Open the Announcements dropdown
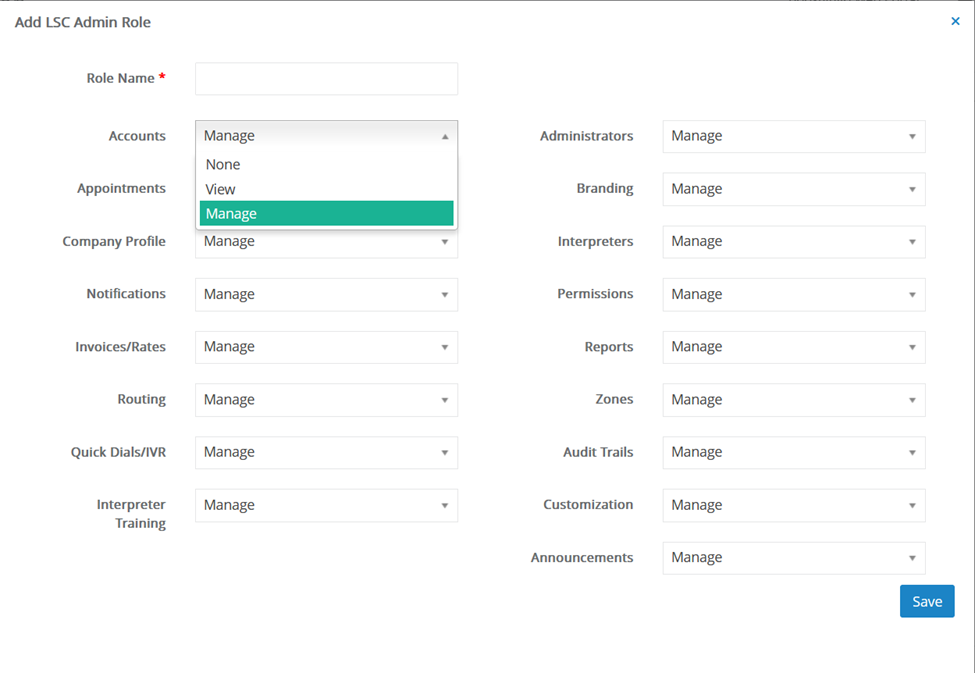 794,558
